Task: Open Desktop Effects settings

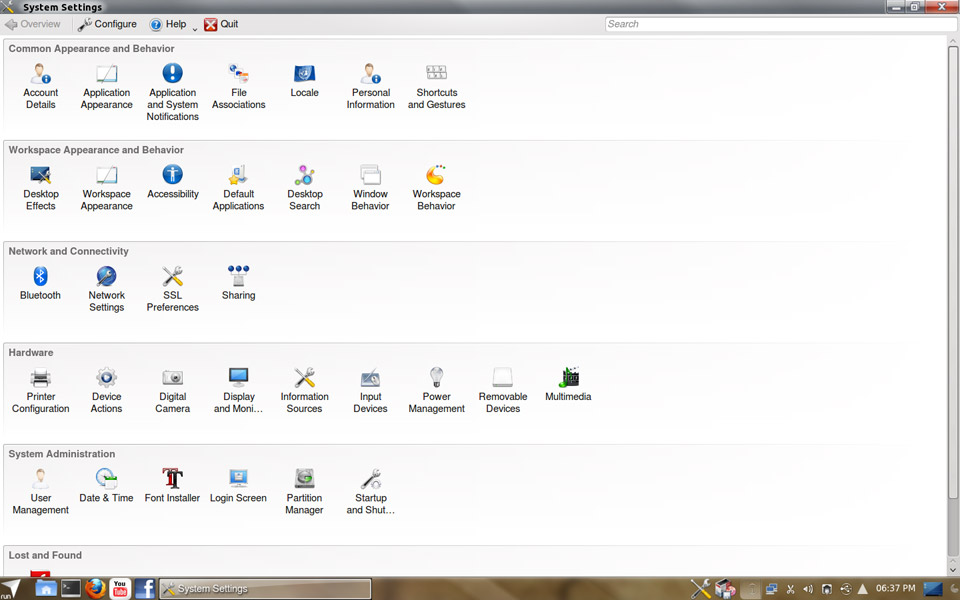Action: (x=41, y=187)
